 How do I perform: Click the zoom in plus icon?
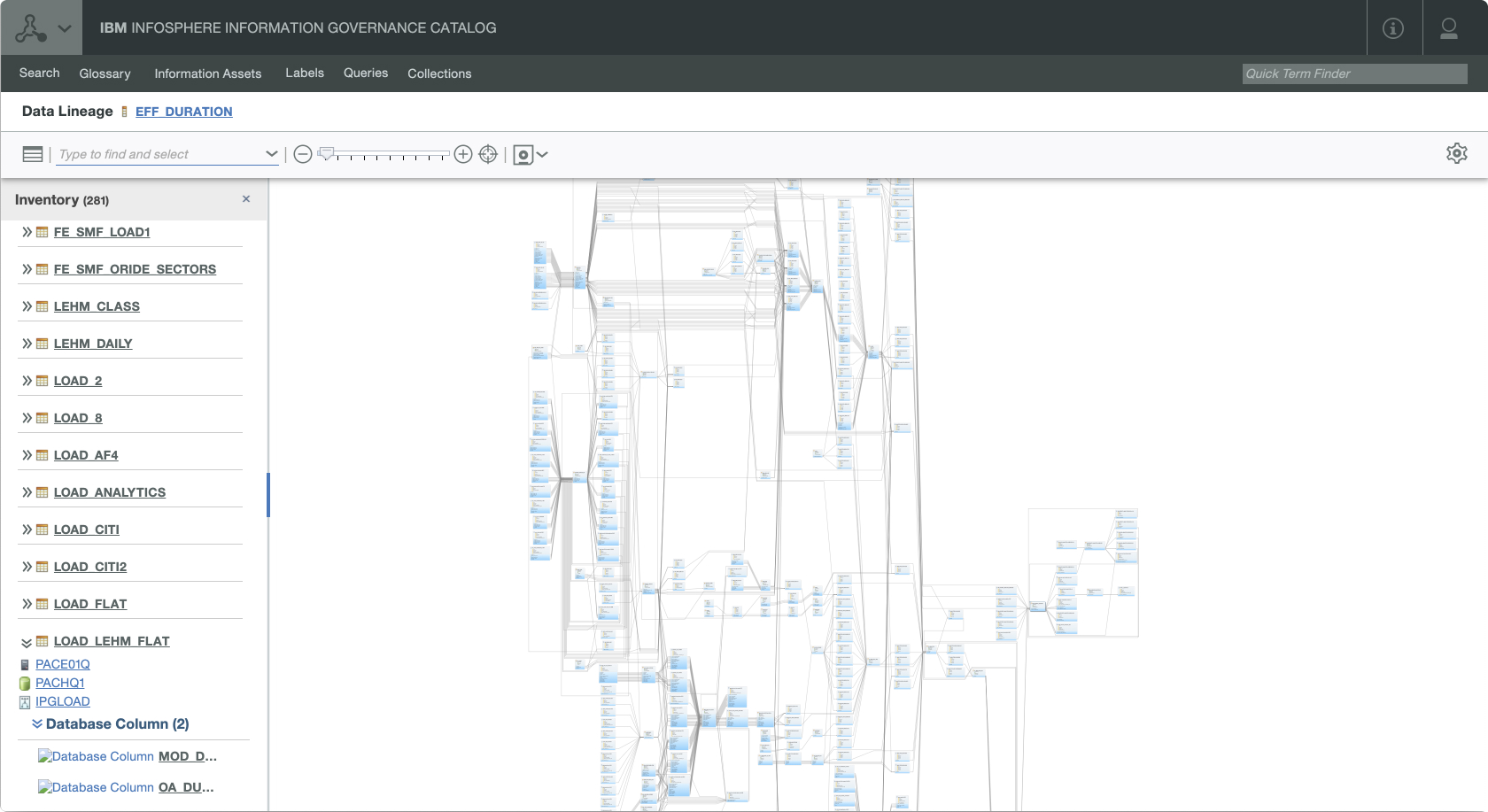(462, 154)
